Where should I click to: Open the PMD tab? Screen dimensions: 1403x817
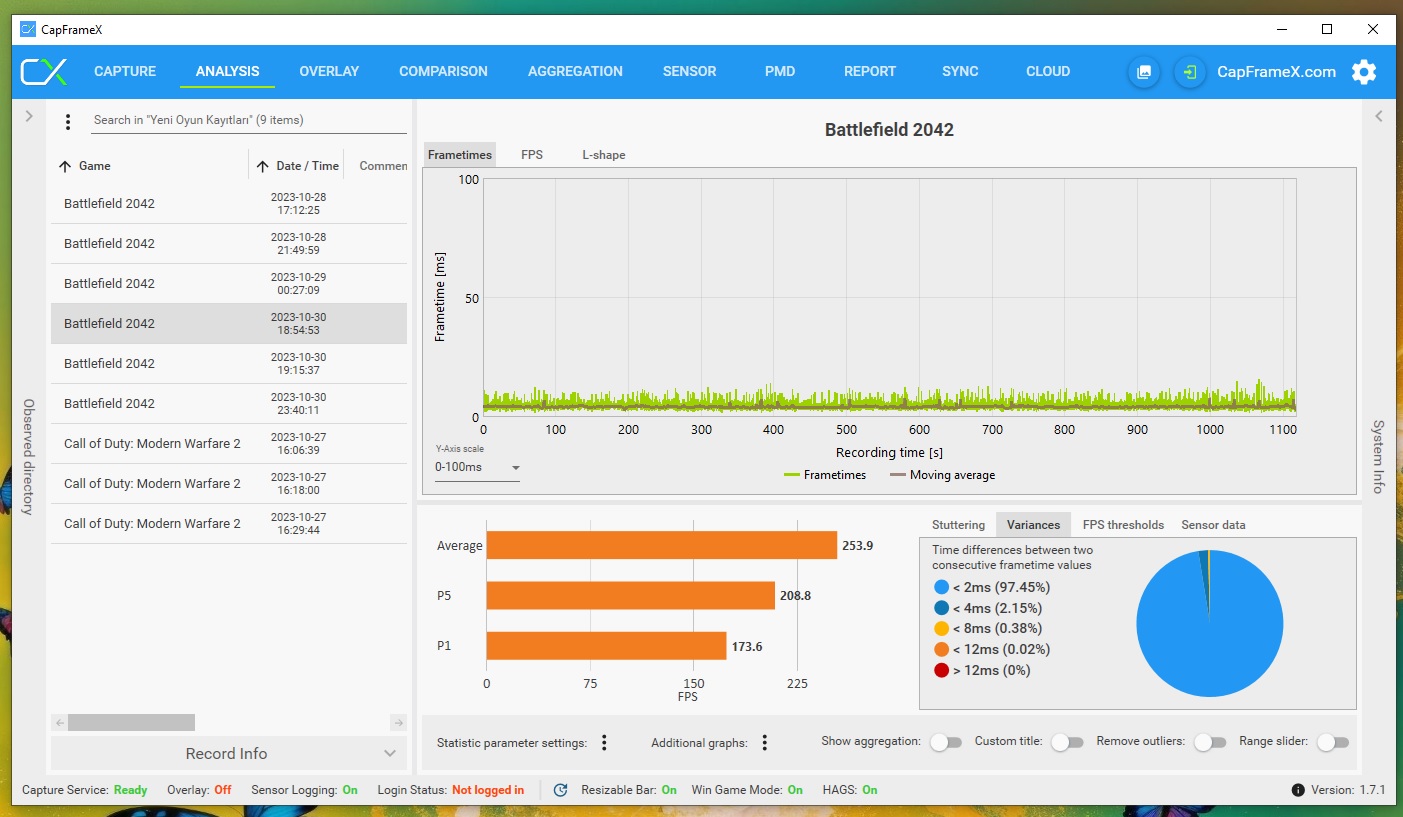(x=780, y=72)
